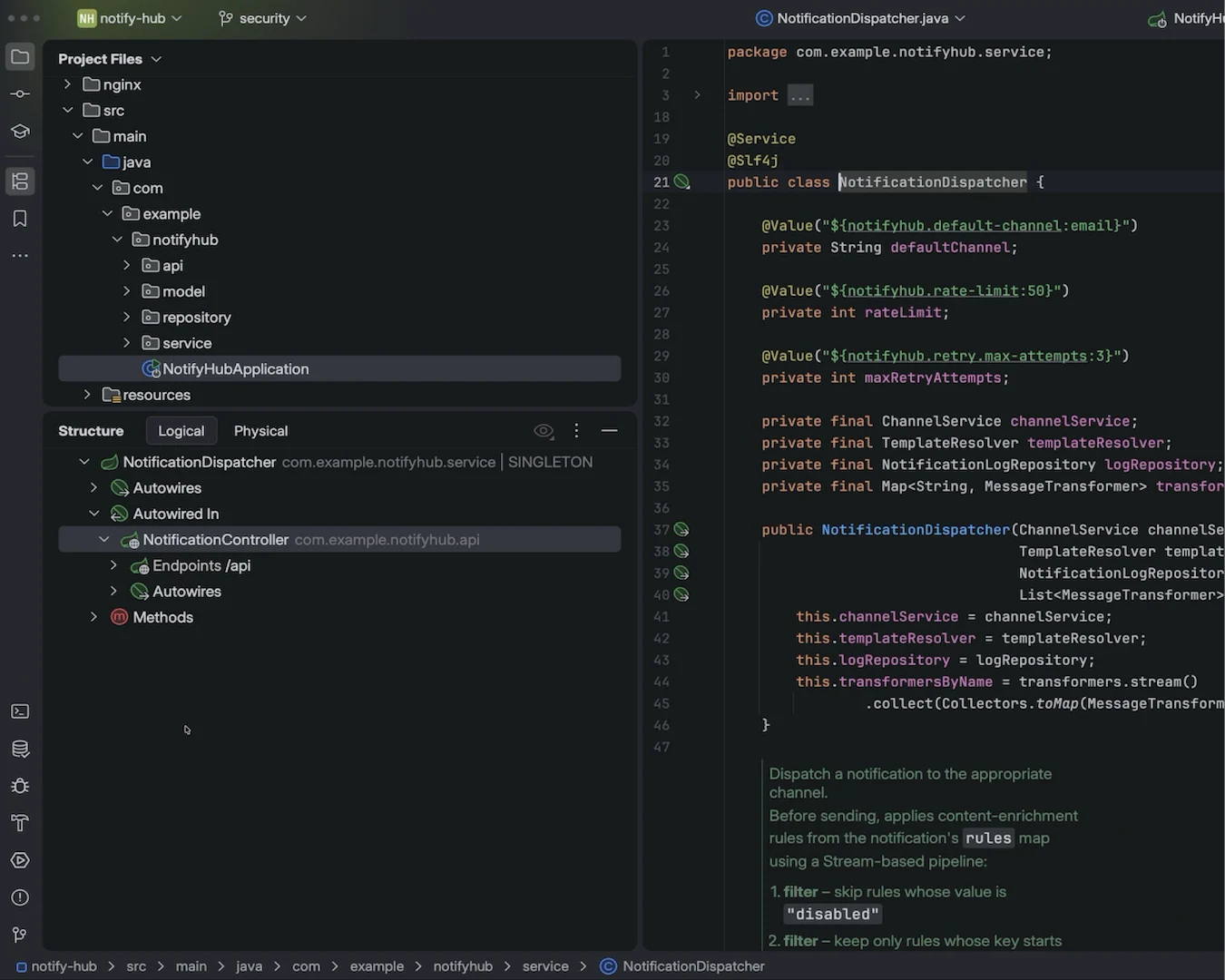Viewport: 1225px width, 980px height.
Task: Open the Project tool window folder icon
Action: pos(20,57)
